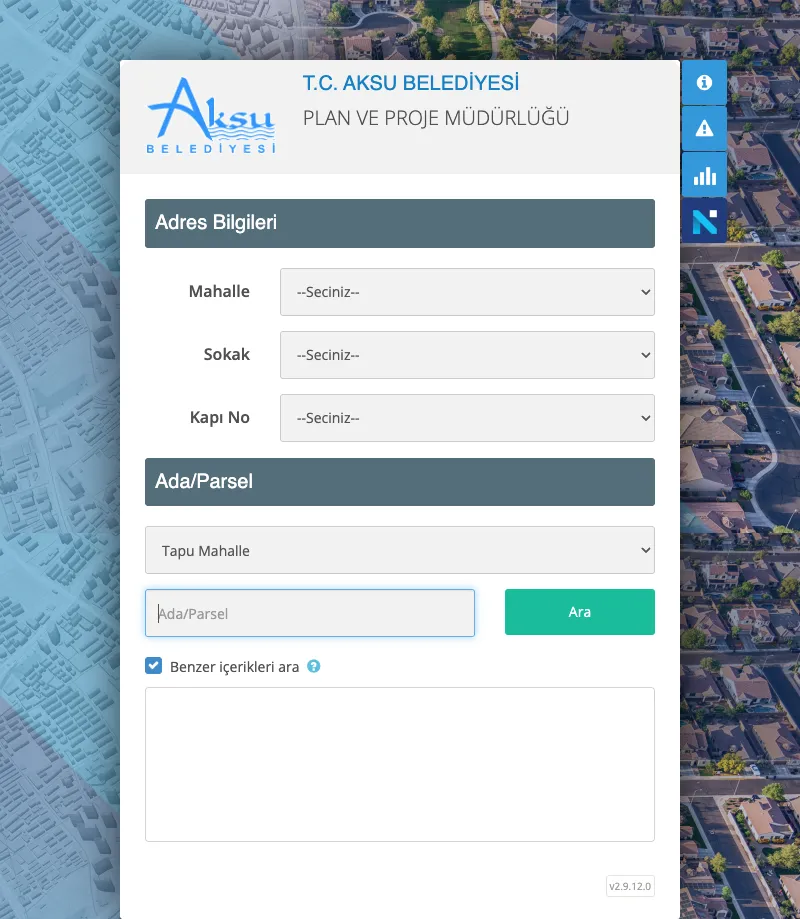Expand the Kapı No dropdown
800x919 pixels.
coord(467,418)
